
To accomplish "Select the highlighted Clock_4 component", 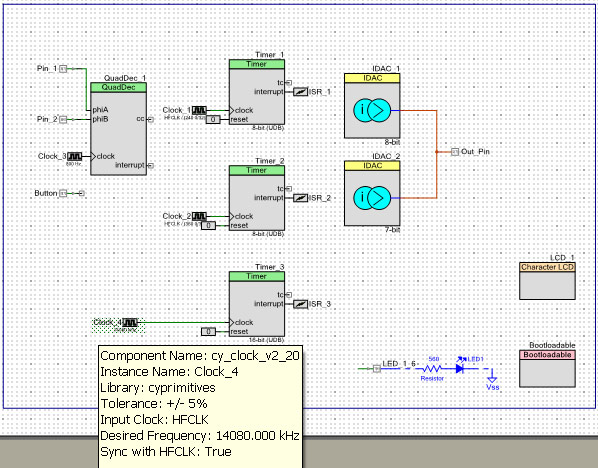I will [119, 325].
